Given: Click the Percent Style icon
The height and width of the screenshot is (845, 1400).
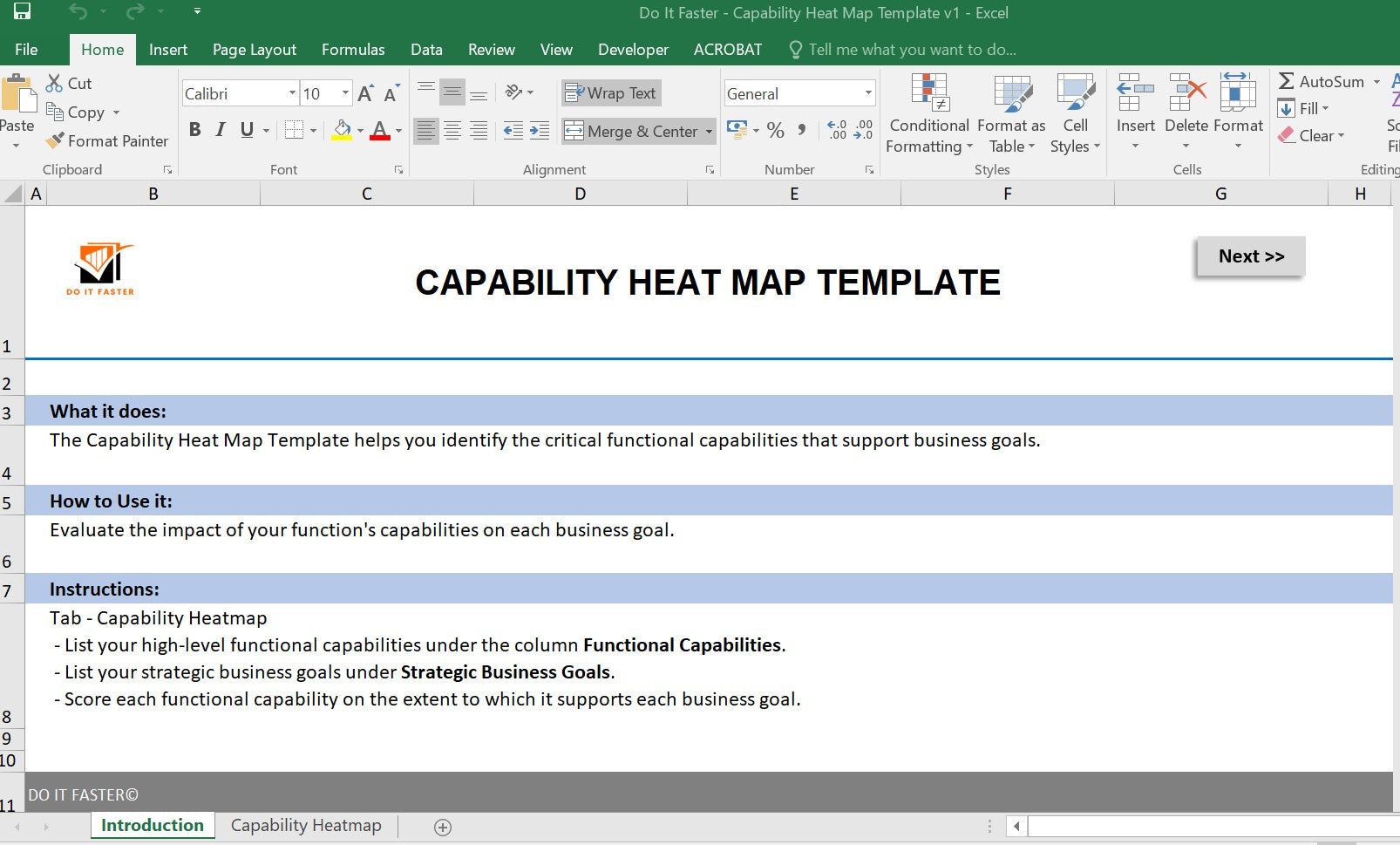Looking at the screenshot, I should (x=775, y=130).
